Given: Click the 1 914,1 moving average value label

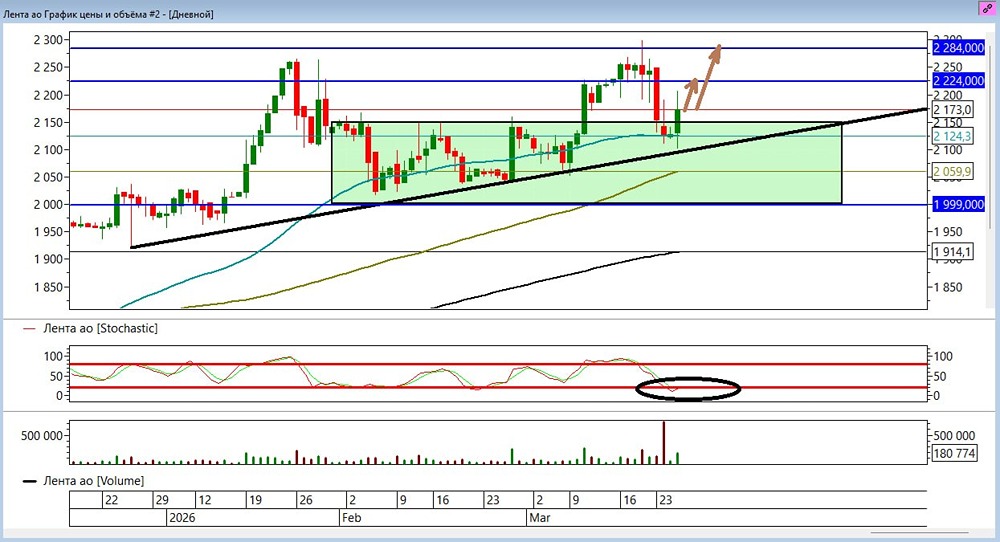Looking at the screenshot, I should tap(952, 252).
